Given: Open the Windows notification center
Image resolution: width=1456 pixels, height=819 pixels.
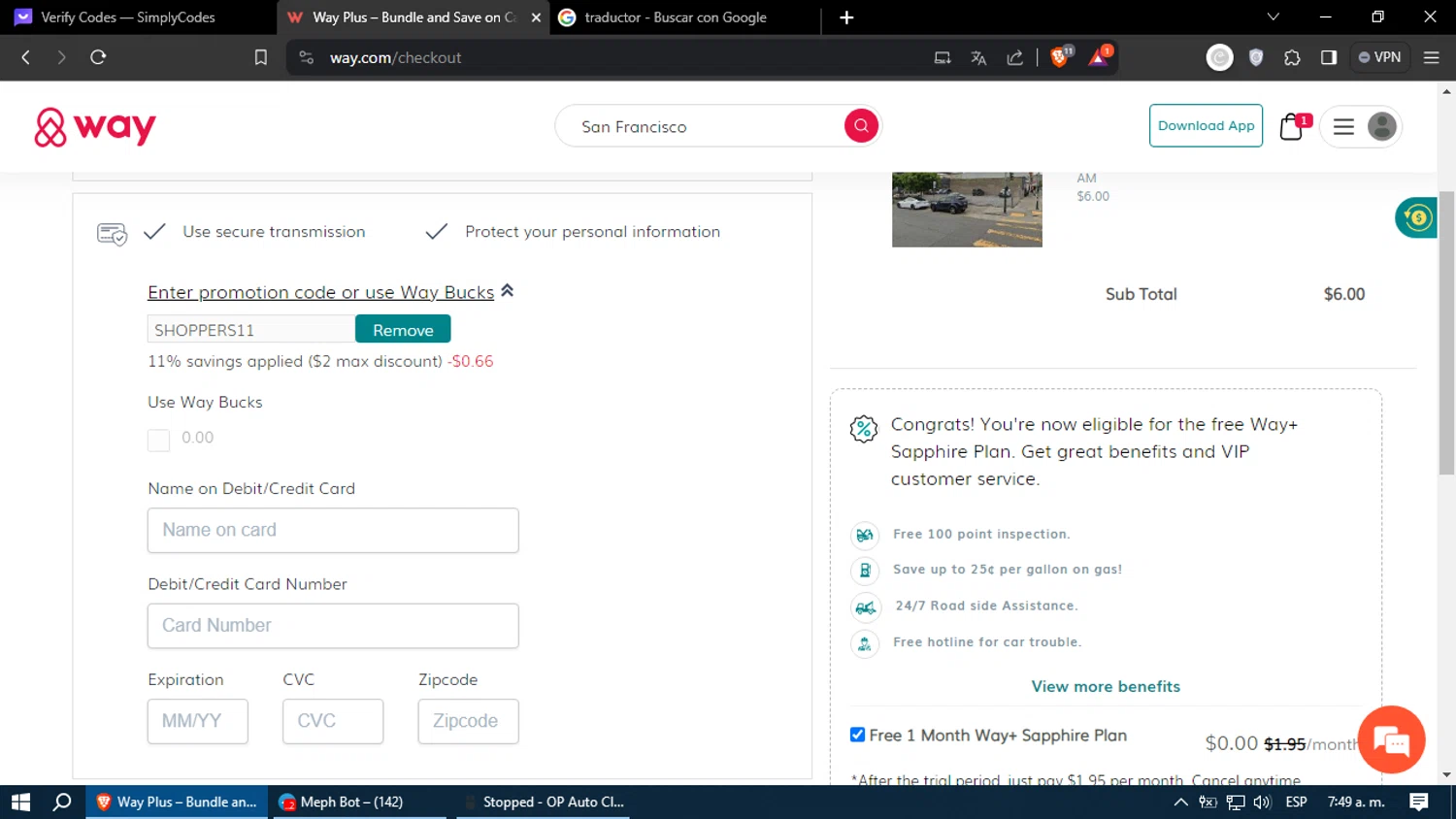Looking at the screenshot, I should click(x=1419, y=802).
